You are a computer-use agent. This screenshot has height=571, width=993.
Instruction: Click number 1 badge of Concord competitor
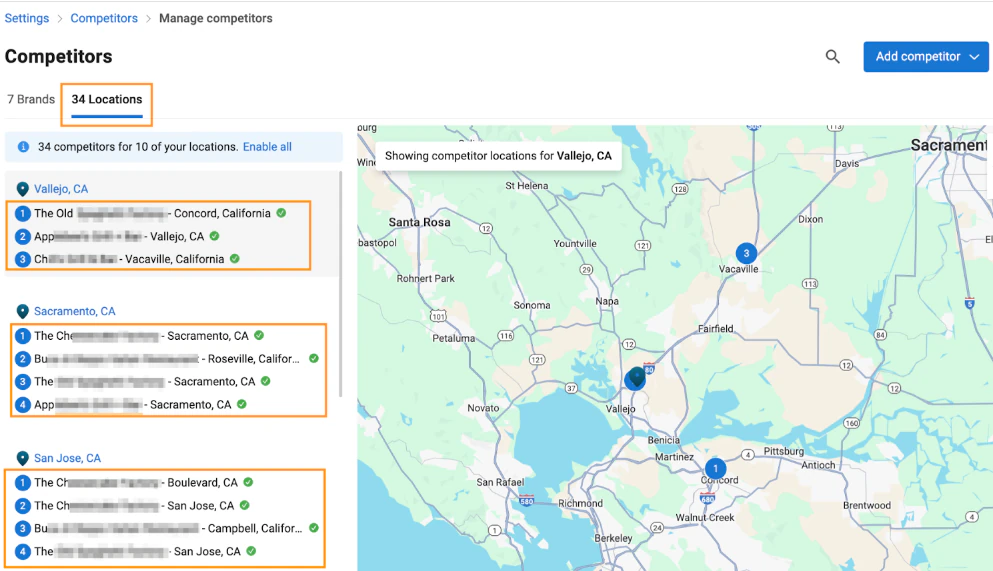[x=23, y=213]
